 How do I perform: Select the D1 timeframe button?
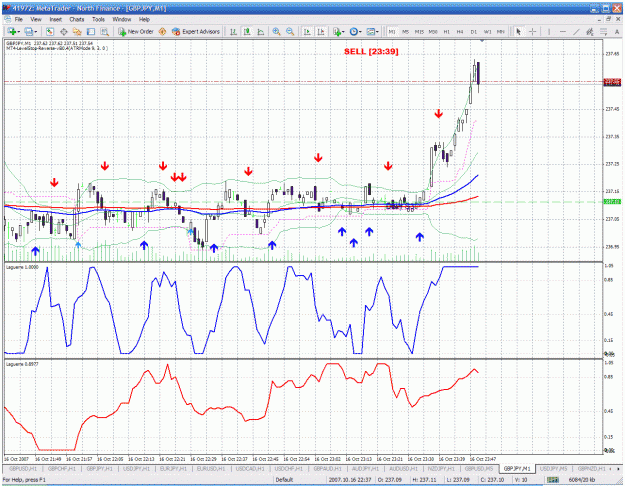(x=474, y=31)
